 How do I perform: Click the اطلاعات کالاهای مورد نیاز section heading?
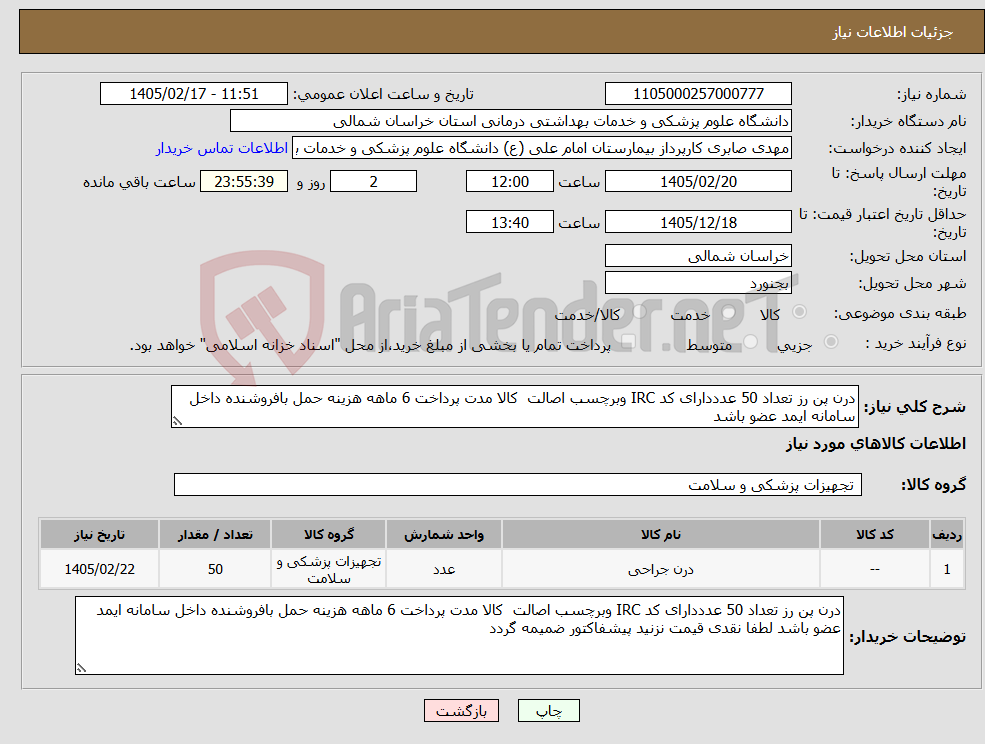coord(876,444)
